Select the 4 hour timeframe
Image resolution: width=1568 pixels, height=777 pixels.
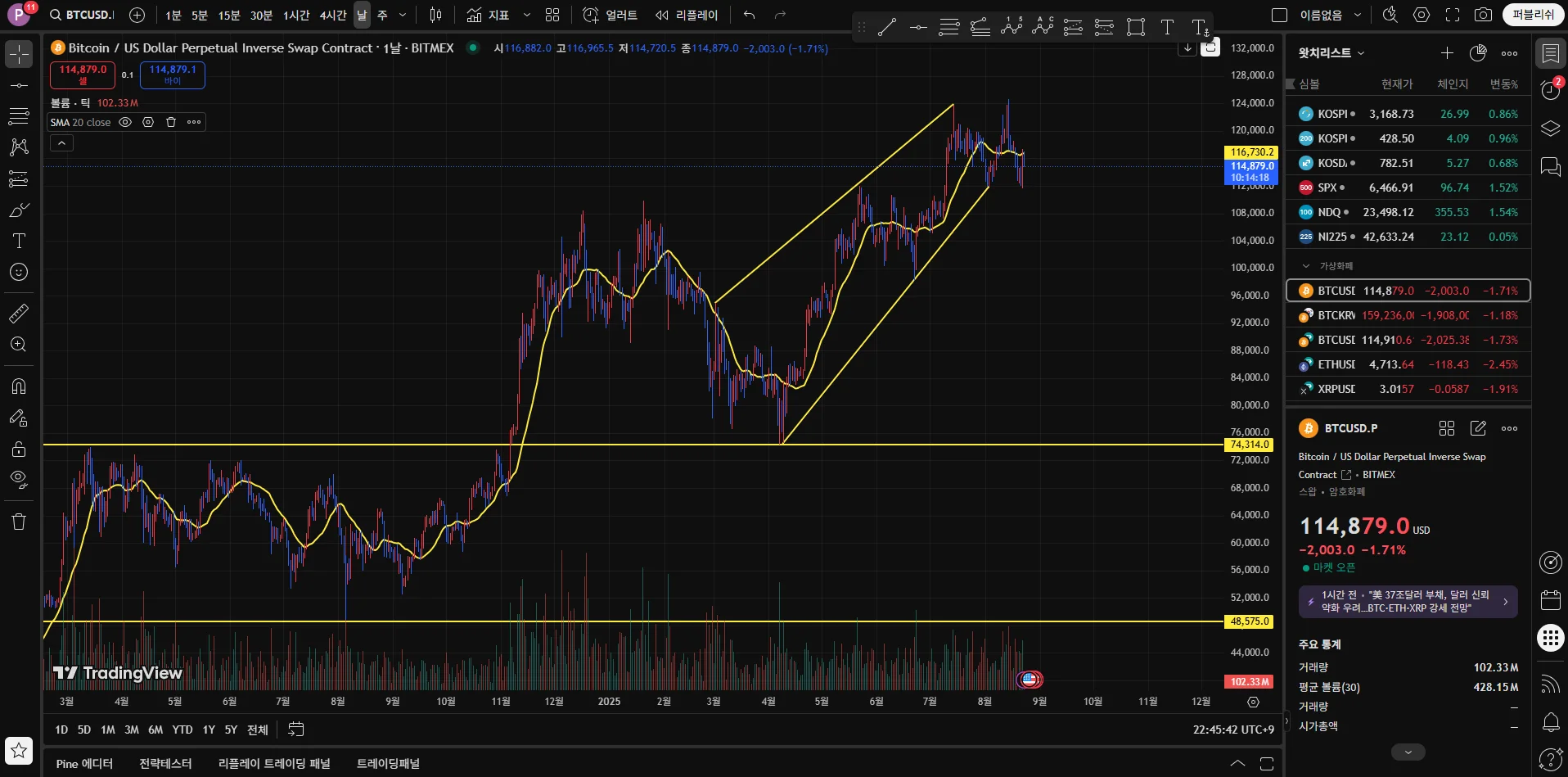pos(333,15)
